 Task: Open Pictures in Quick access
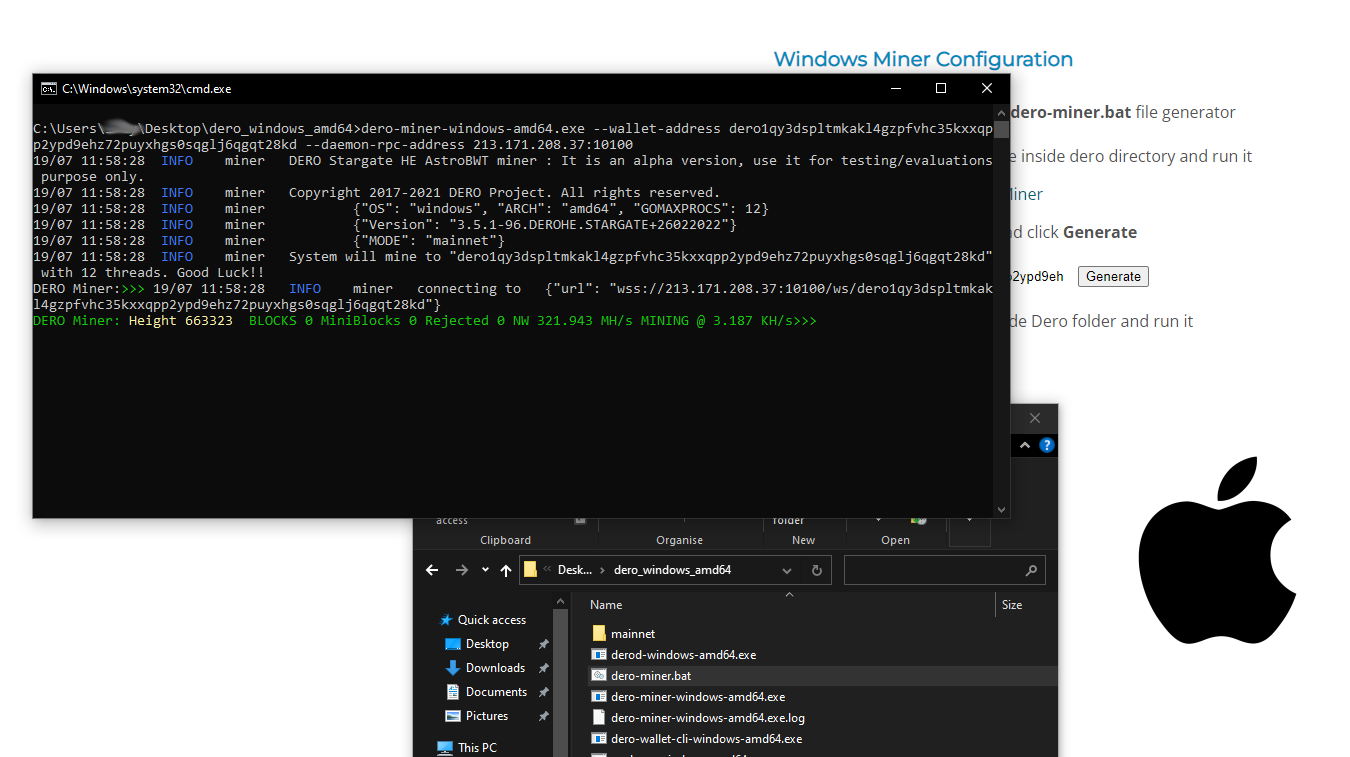tap(487, 716)
